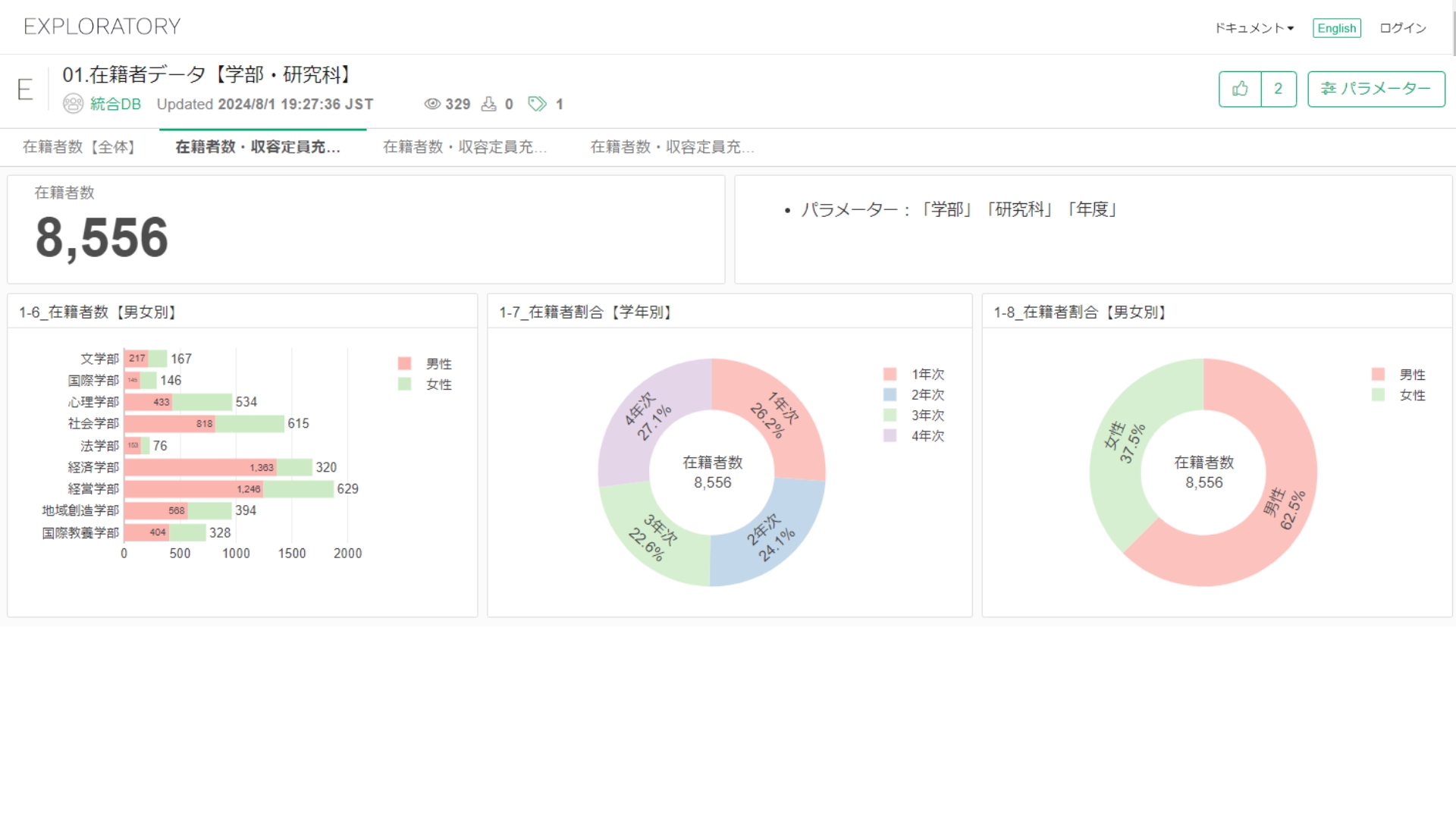The image size is (1456, 819).
Task: Click the 4年次 purple legend swatch
Action: (890, 436)
